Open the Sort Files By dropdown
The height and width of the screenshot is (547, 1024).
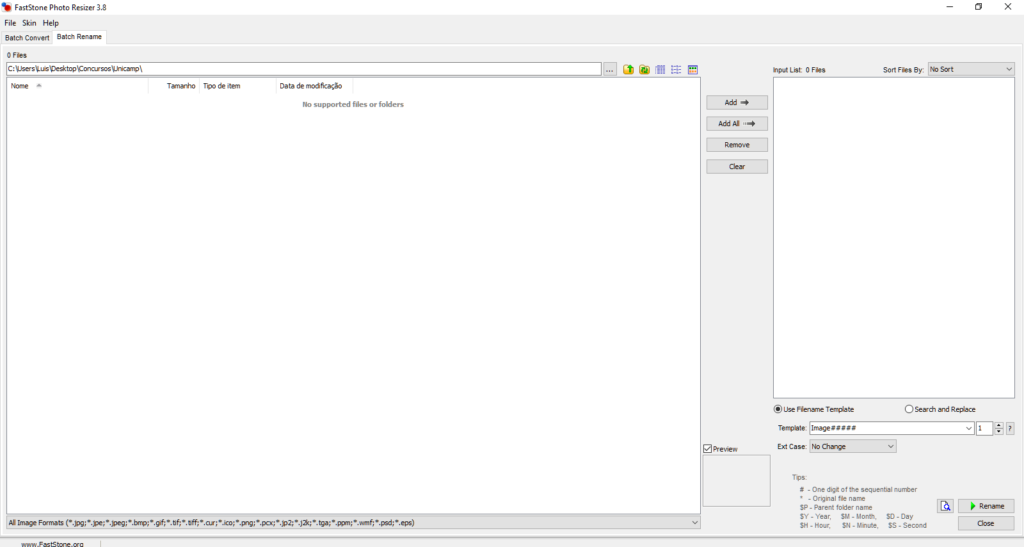tap(971, 69)
